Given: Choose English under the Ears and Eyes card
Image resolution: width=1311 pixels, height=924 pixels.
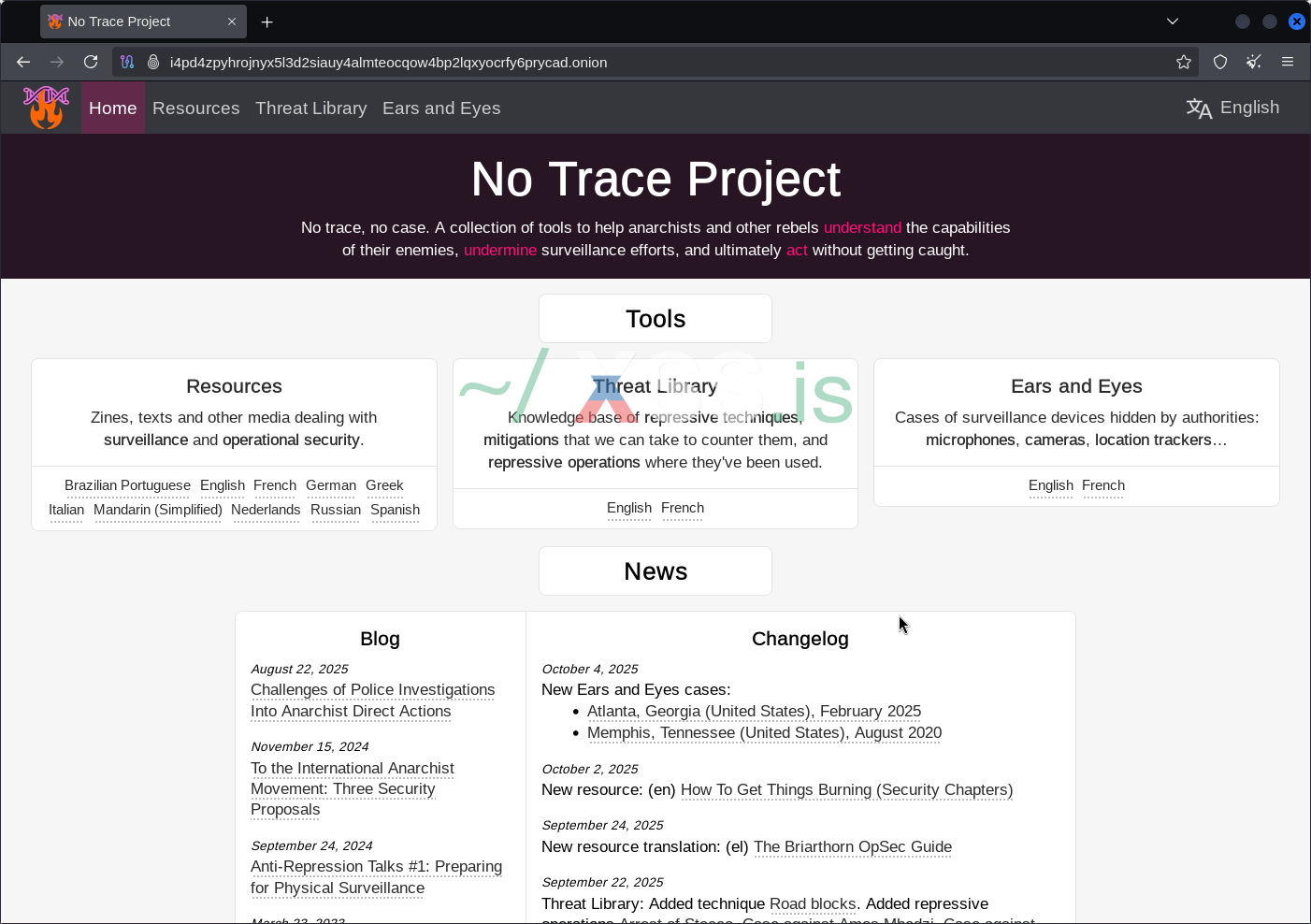Looking at the screenshot, I should click(x=1051, y=485).
